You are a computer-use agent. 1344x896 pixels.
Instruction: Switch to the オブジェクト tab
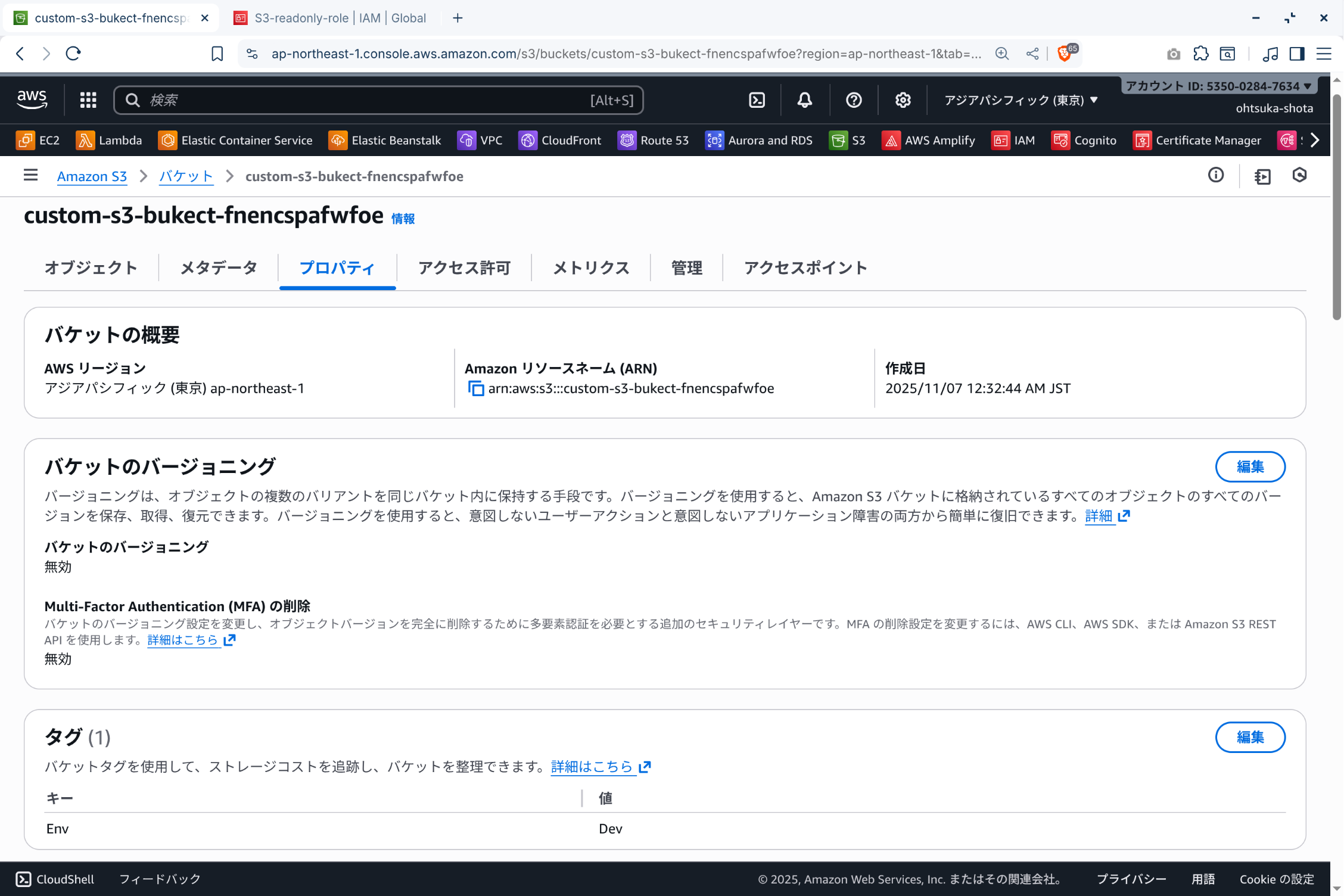[91, 268]
